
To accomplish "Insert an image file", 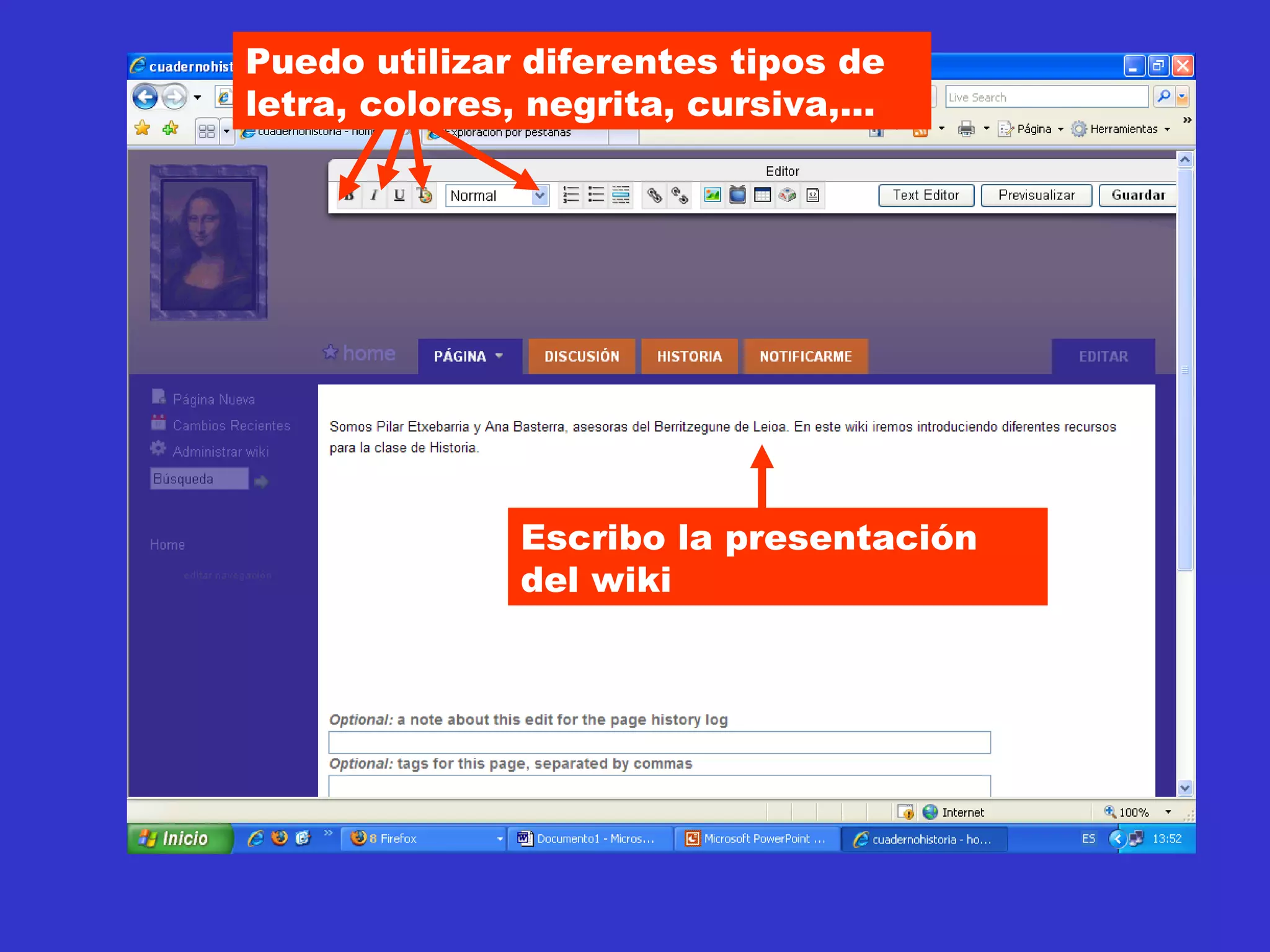I will pos(713,195).
